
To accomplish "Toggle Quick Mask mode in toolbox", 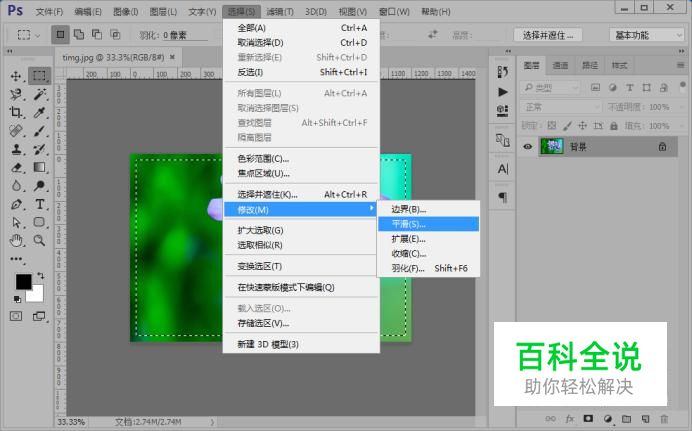I will (x=16, y=316).
